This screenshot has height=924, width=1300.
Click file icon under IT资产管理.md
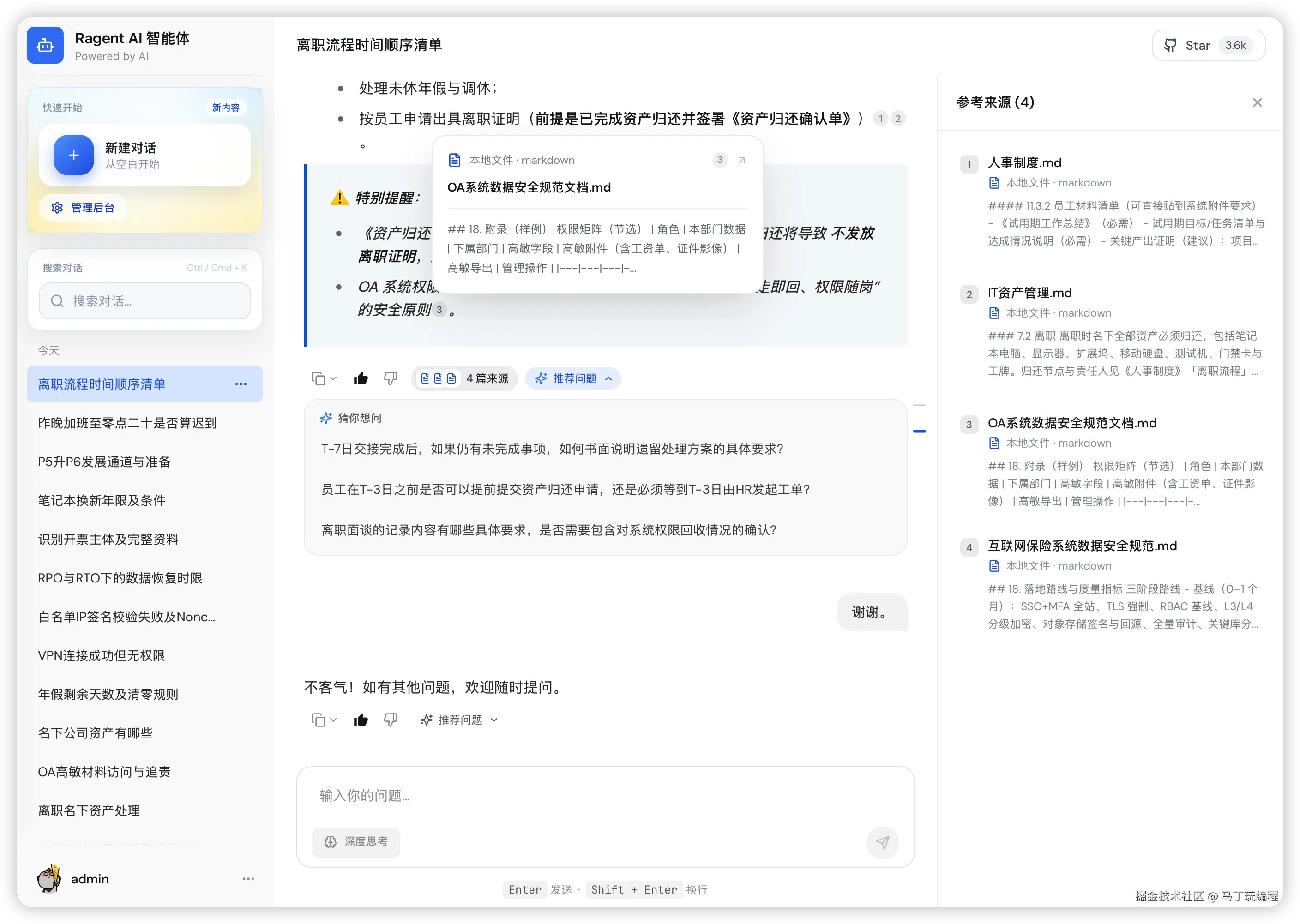pos(994,312)
